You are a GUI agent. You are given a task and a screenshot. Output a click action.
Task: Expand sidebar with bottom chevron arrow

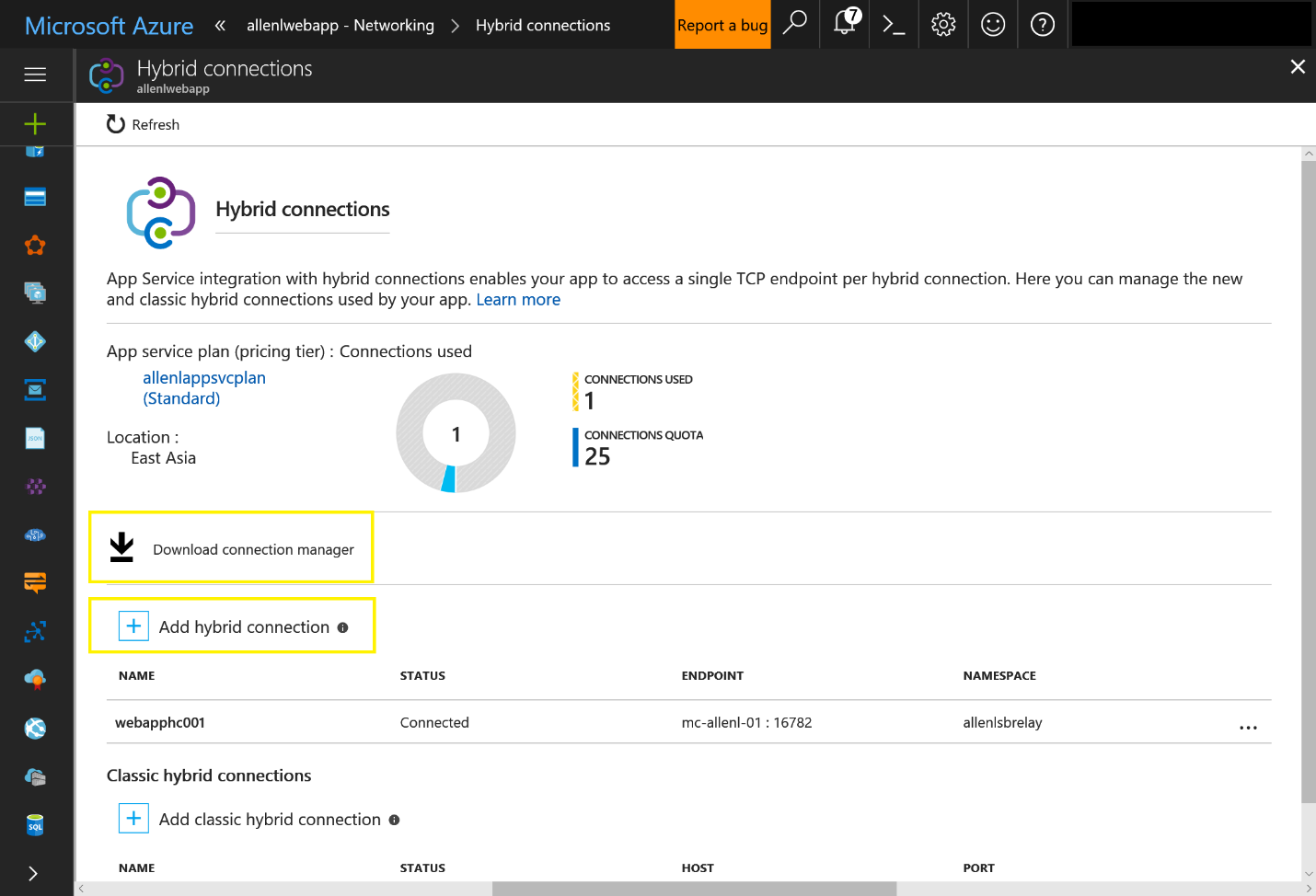(x=33, y=873)
